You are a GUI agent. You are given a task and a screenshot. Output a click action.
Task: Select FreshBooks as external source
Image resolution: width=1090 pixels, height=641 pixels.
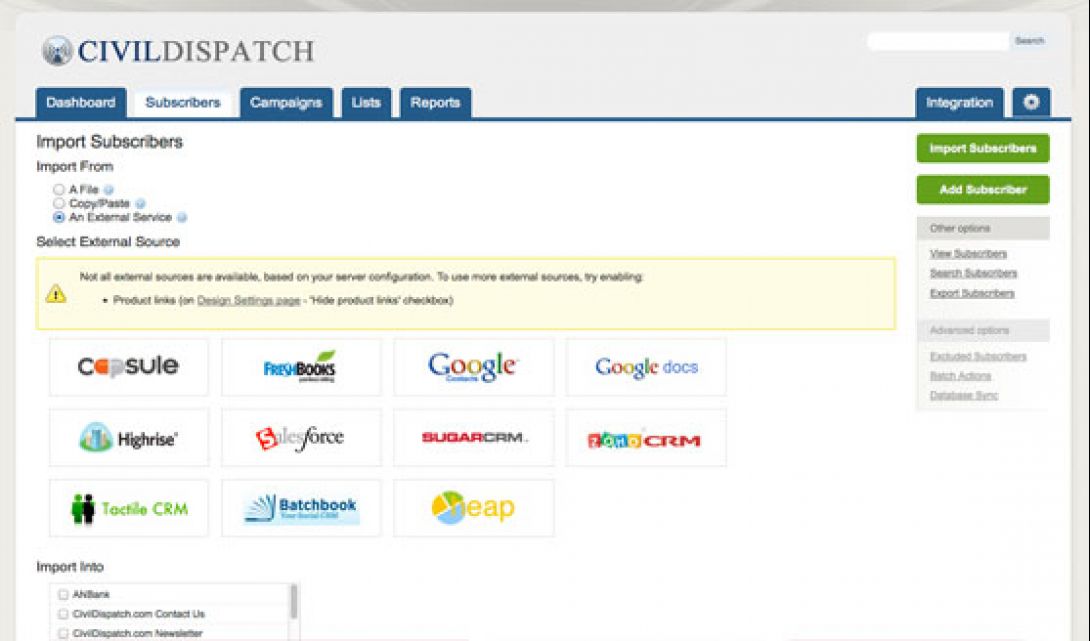click(x=301, y=367)
